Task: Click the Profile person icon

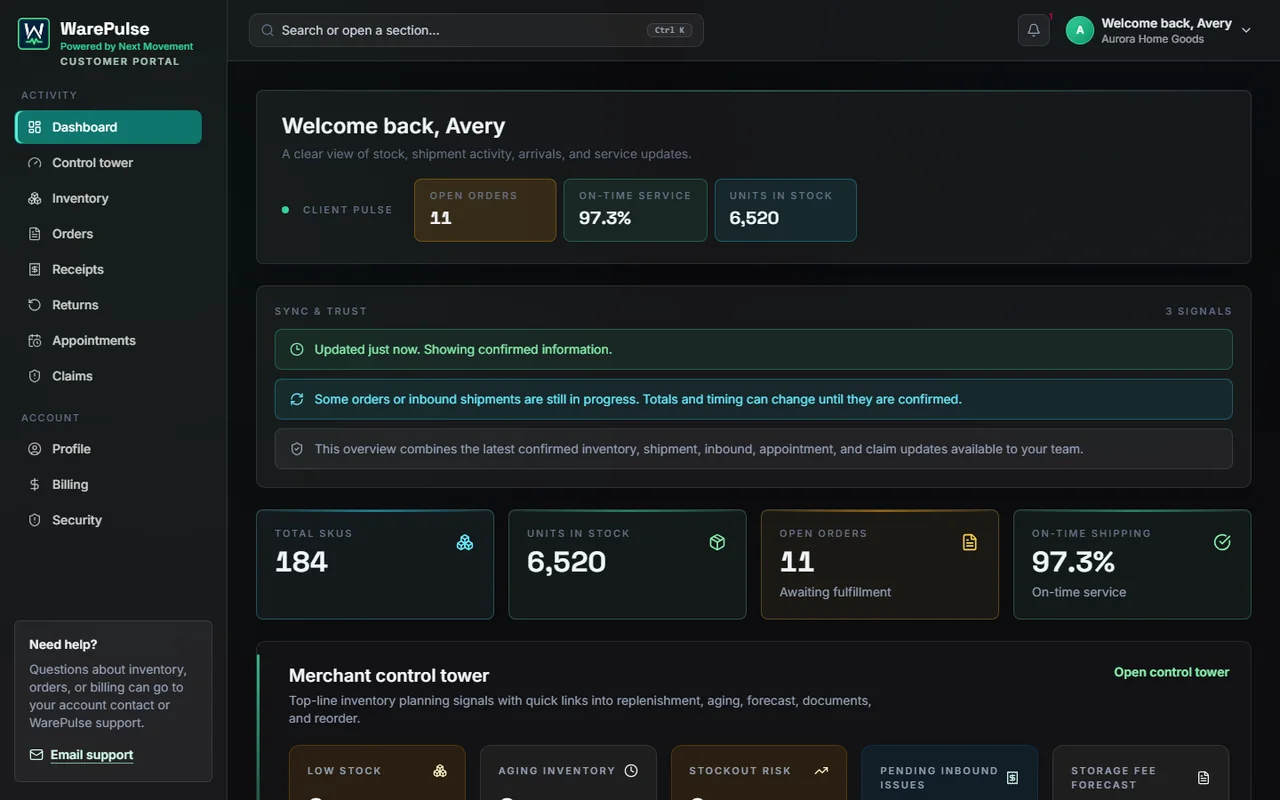Action: click(35, 449)
